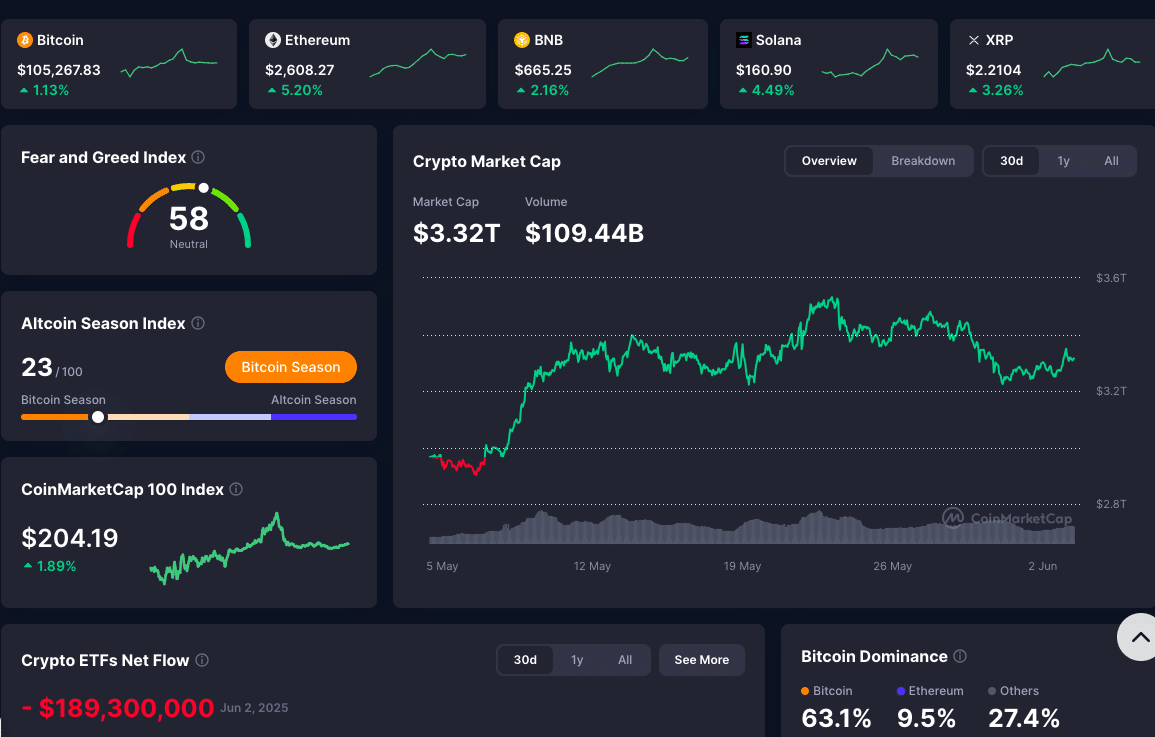Click the Bitcoin sparkline chart

tap(169, 63)
